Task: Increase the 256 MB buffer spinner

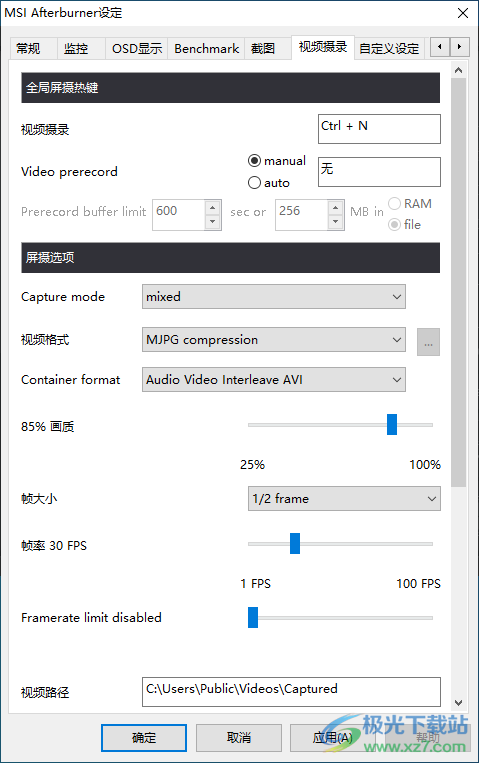Action: (x=335, y=208)
